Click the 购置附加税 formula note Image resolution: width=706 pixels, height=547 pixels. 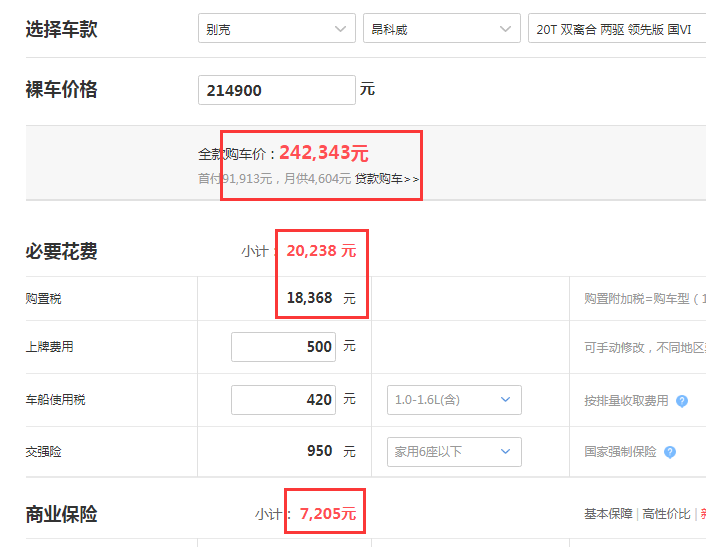[x=645, y=298]
